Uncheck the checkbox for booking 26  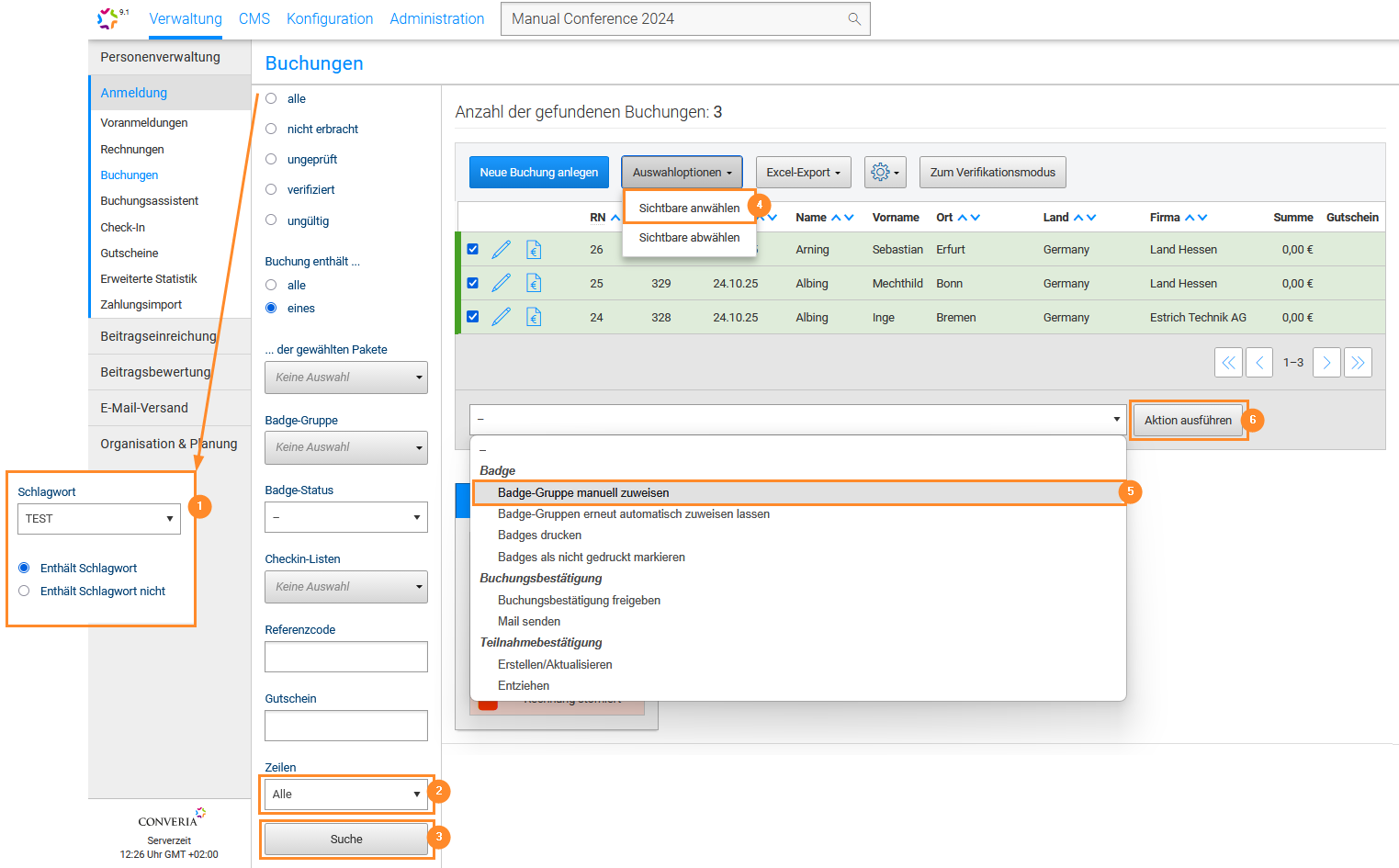pyautogui.click(x=473, y=249)
